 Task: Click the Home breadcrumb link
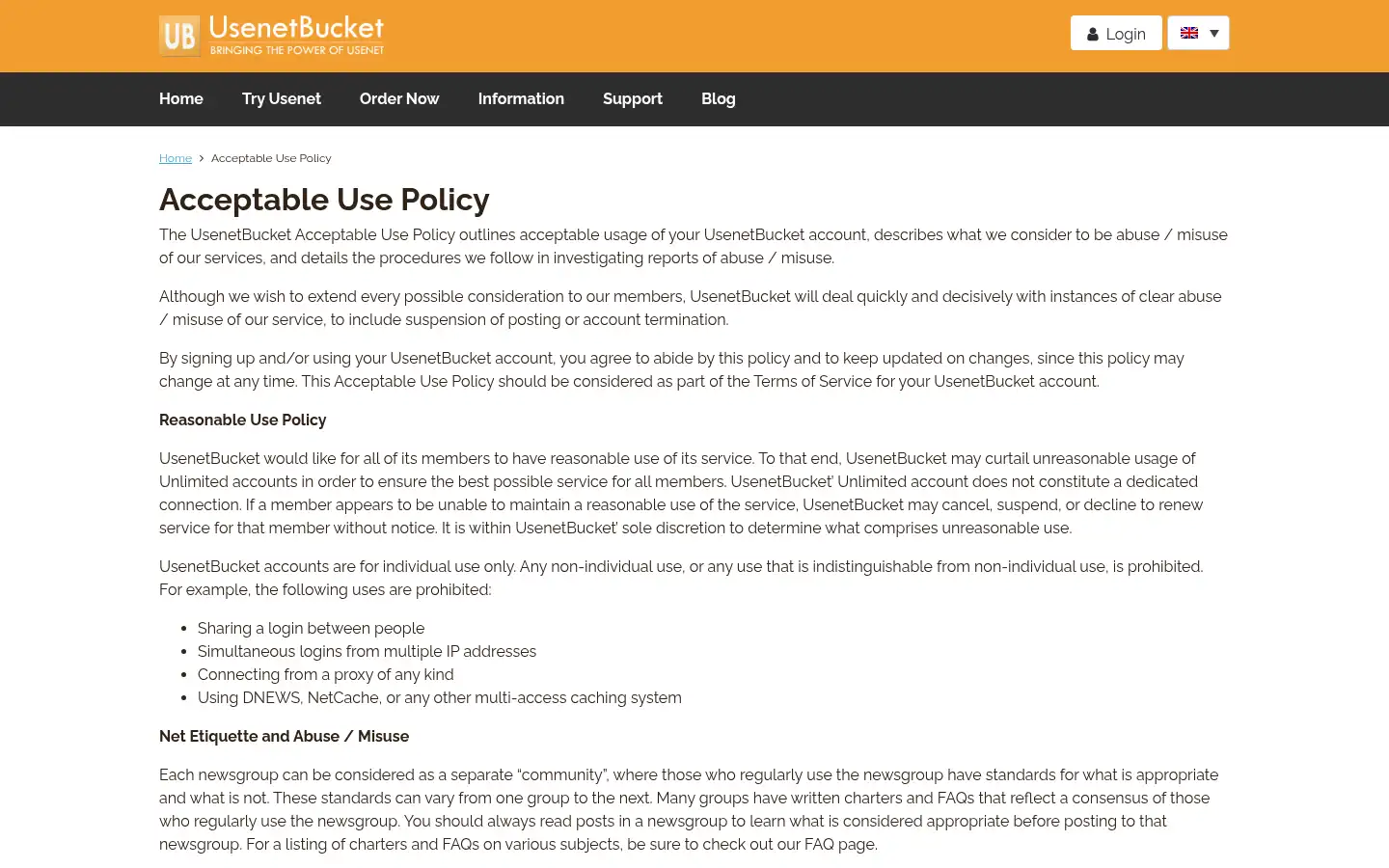pyautogui.click(x=176, y=158)
